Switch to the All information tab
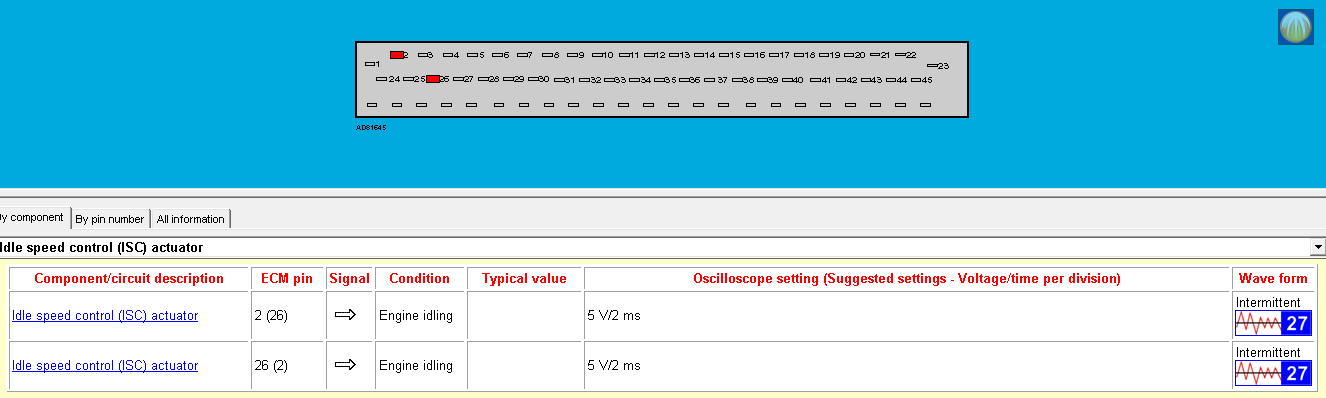The height and width of the screenshot is (398, 1326). pos(190,218)
